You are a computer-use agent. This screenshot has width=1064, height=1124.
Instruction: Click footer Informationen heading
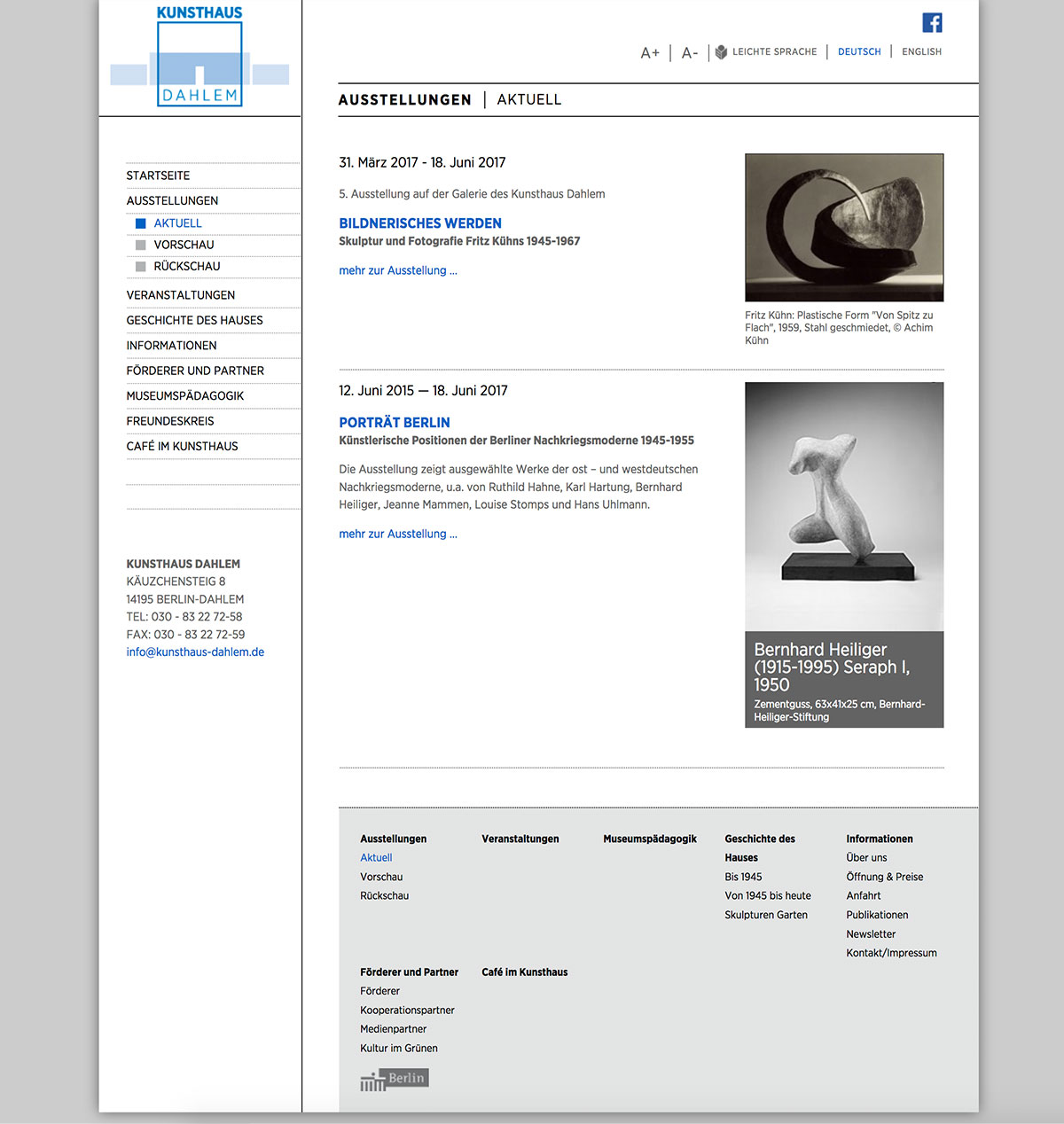(x=880, y=839)
